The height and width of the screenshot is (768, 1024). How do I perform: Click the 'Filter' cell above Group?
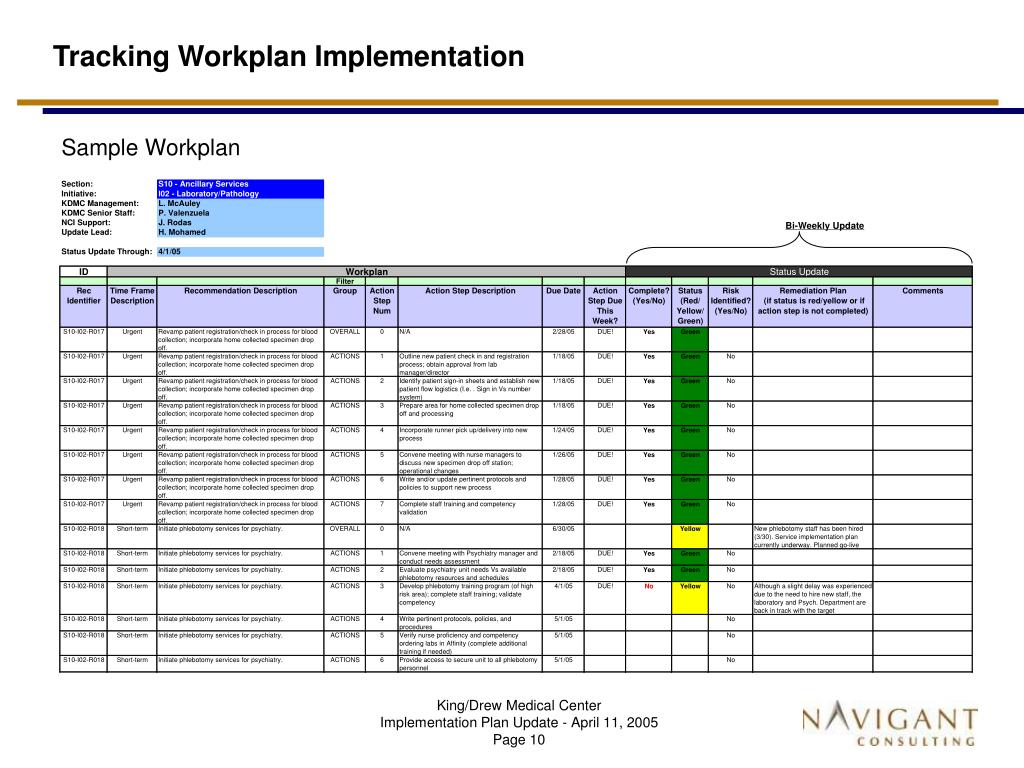point(345,281)
